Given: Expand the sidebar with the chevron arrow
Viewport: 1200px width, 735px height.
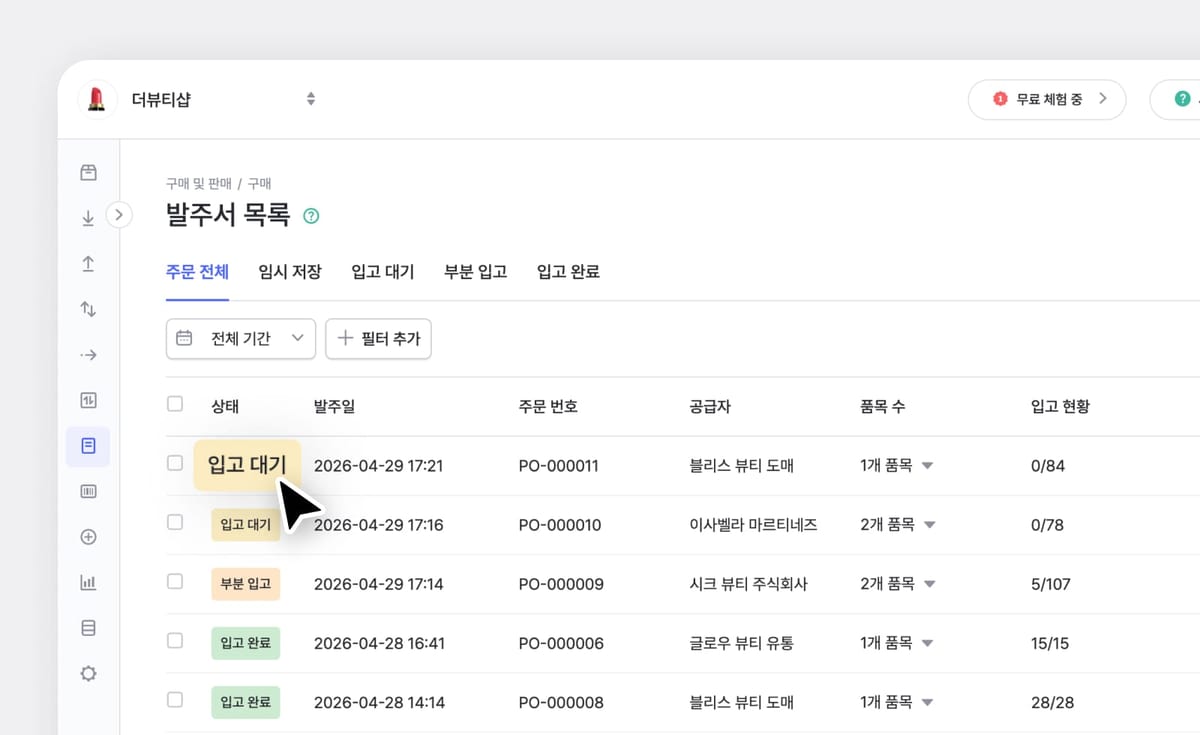Looking at the screenshot, I should (119, 214).
